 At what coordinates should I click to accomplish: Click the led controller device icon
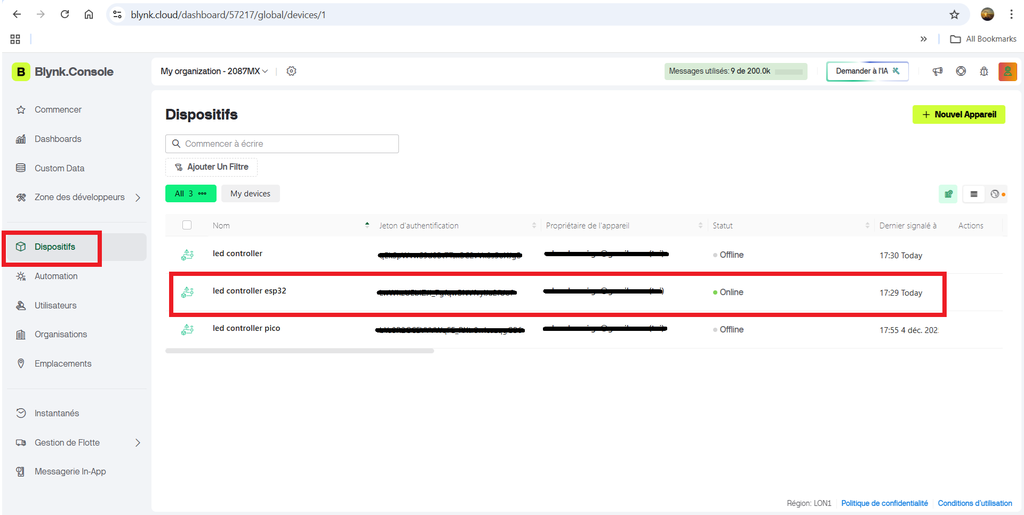[x=187, y=255]
